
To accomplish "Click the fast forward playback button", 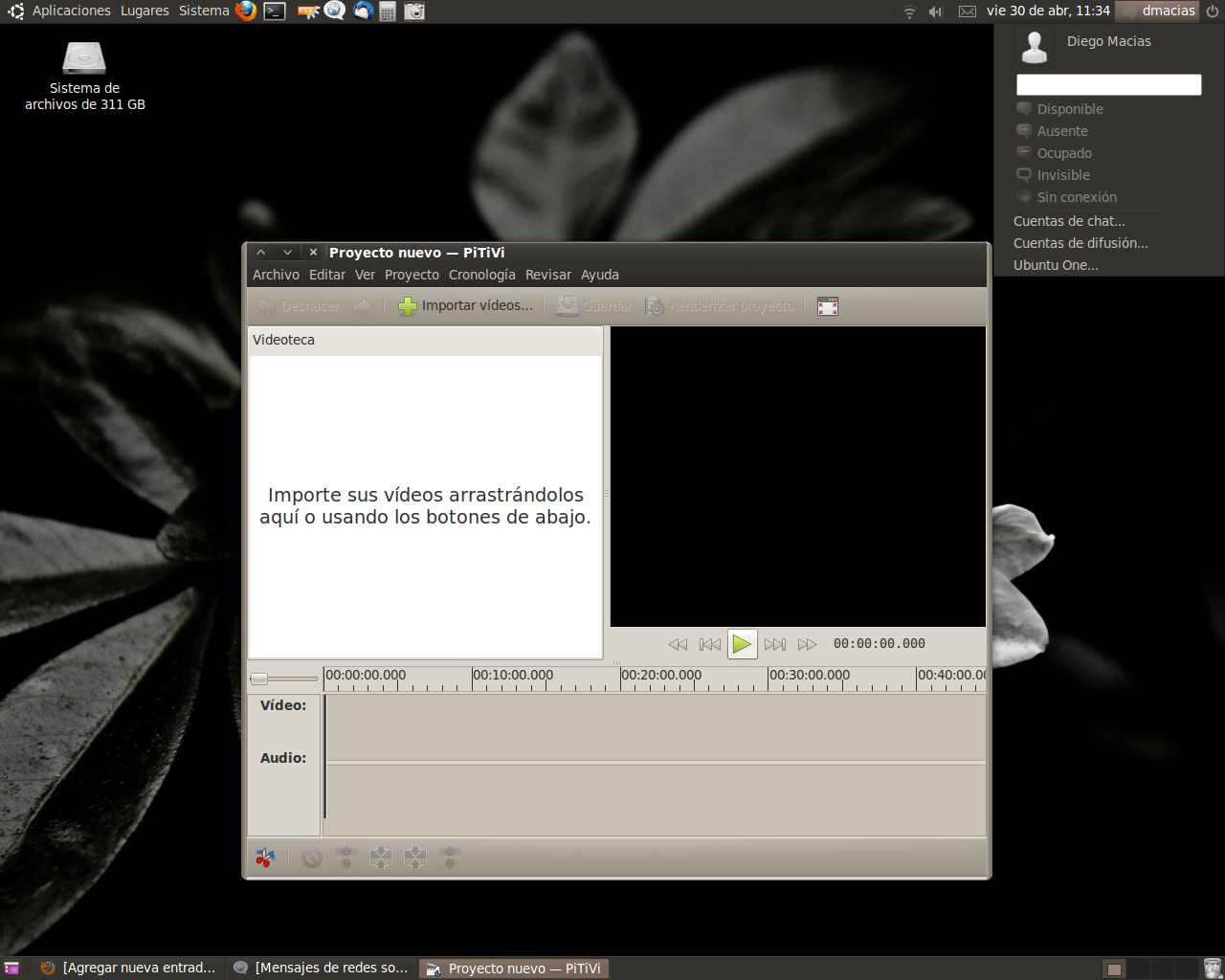I will (x=807, y=644).
